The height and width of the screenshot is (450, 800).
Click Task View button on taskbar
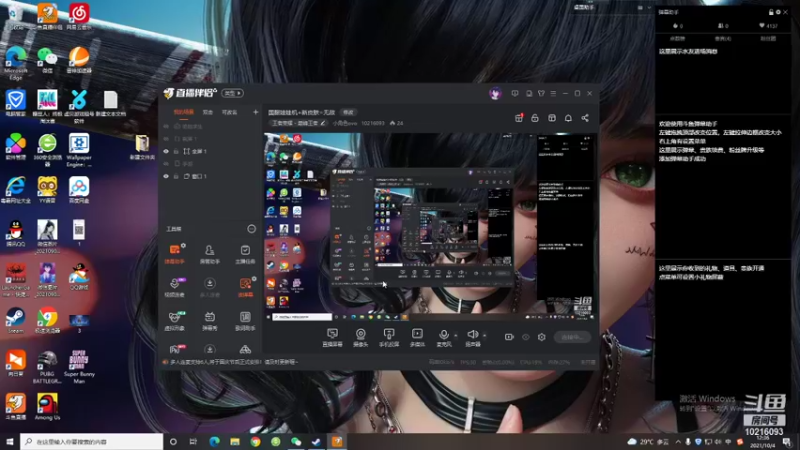pos(193,442)
